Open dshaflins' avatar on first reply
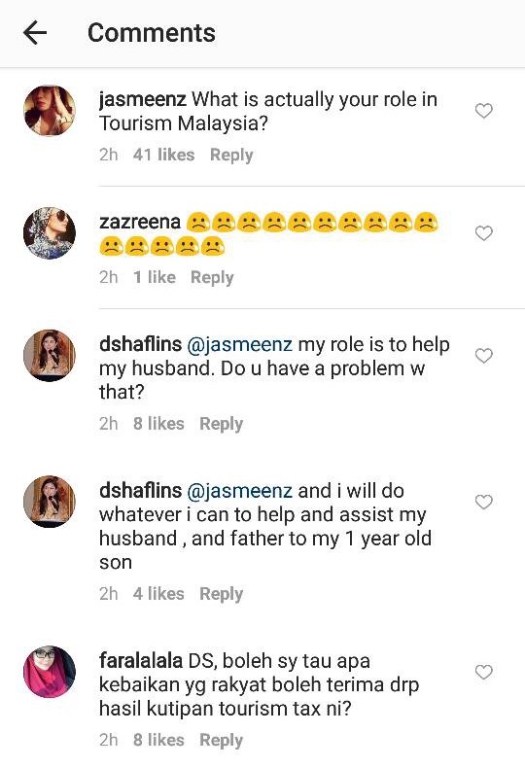This screenshot has height=768, width=525. tap(49, 355)
